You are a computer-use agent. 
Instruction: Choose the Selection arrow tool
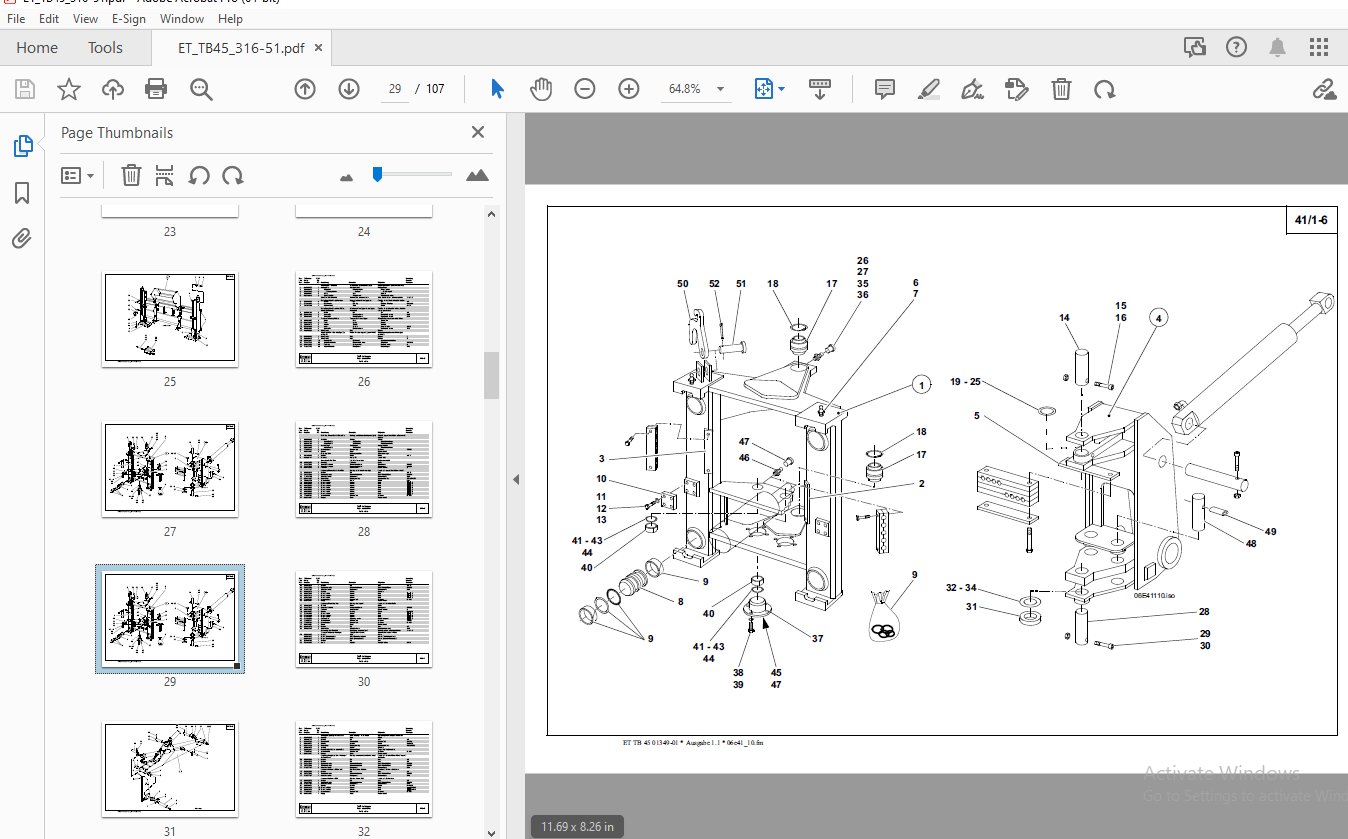coord(497,89)
